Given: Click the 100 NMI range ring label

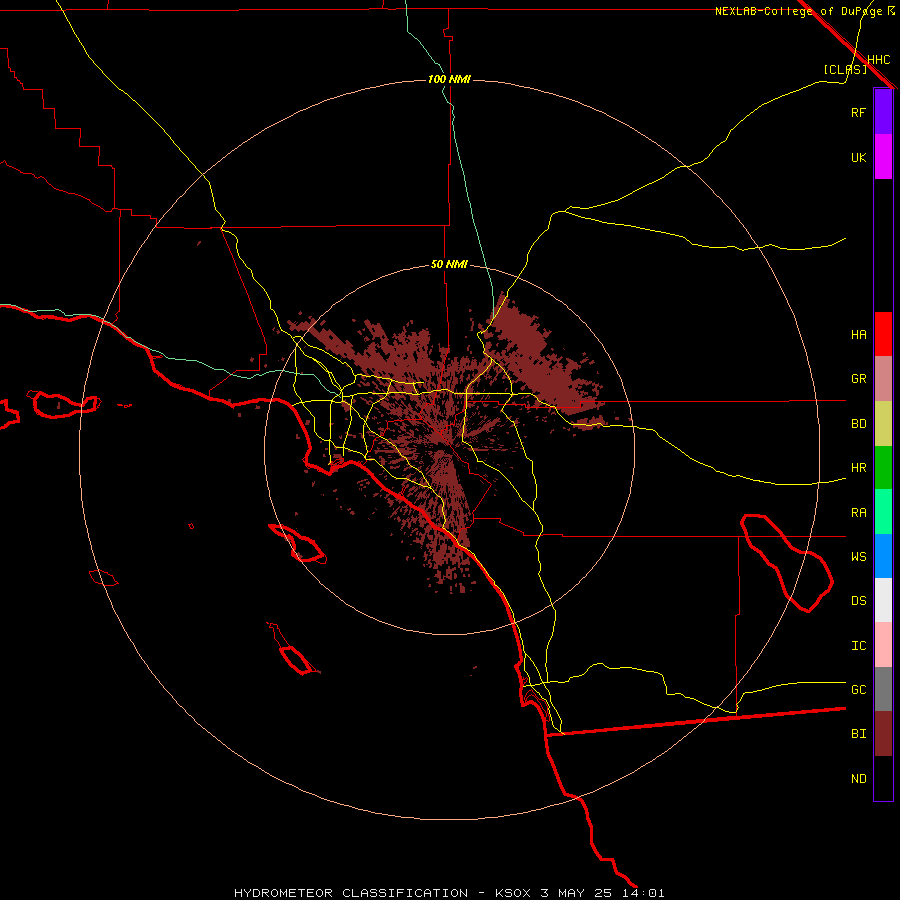Looking at the screenshot, I should click(x=449, y=79).
